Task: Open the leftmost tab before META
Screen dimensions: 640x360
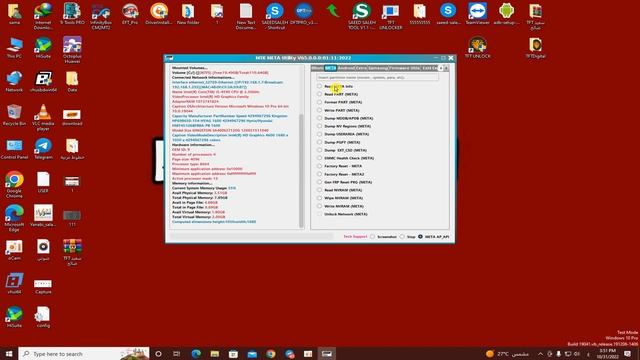Action: [318, 68]
